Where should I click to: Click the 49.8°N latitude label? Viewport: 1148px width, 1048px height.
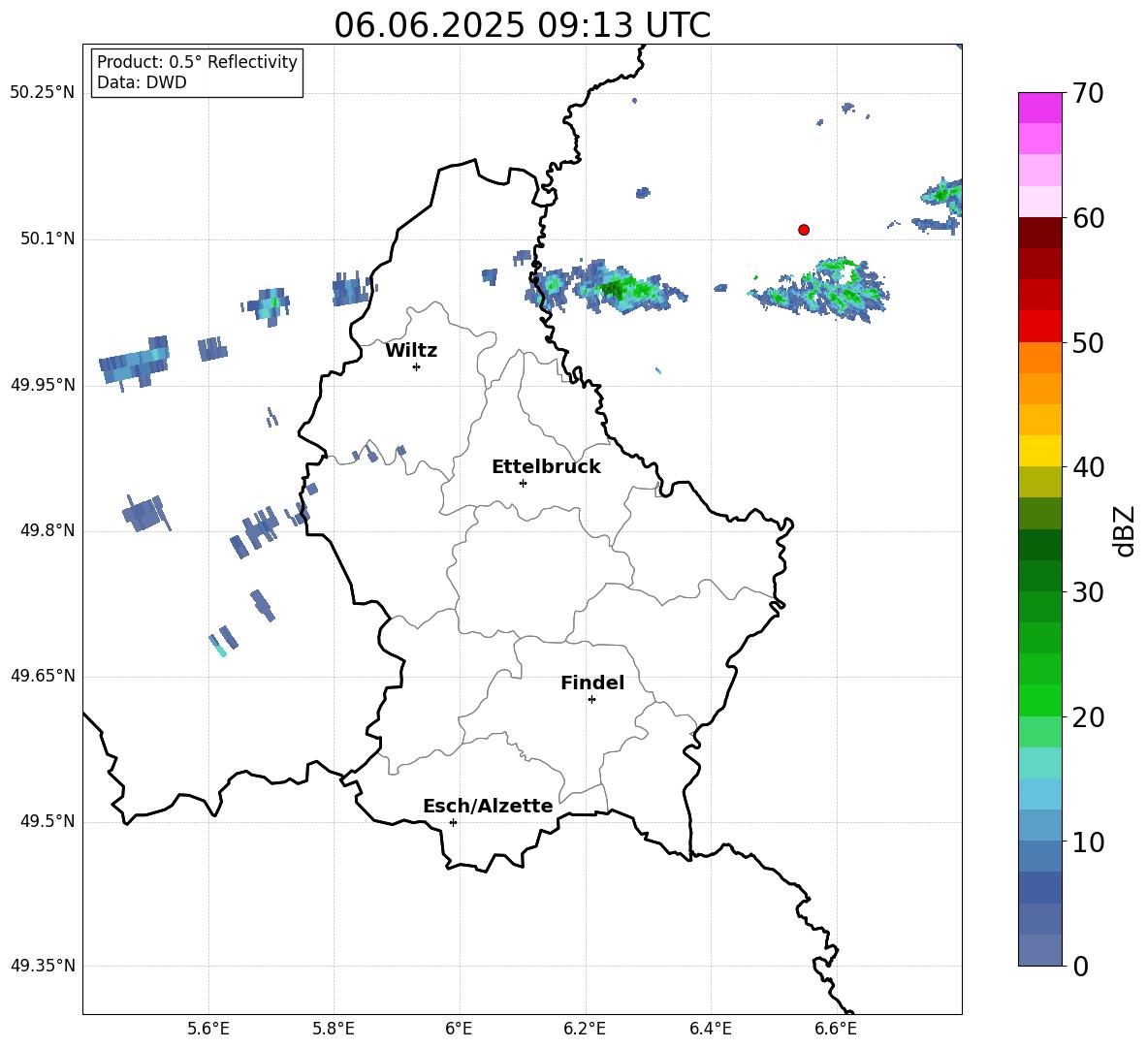pyautogui.click(x=48, y=530)
